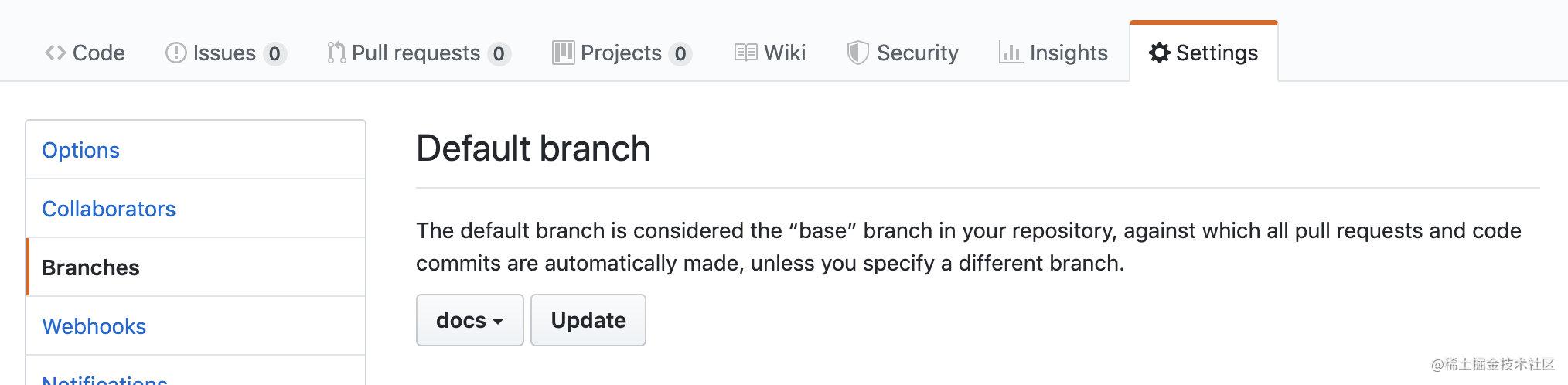Click the Code angle-brackets icon
This screenshot has height=385, width=1568.
coord(55,53)
